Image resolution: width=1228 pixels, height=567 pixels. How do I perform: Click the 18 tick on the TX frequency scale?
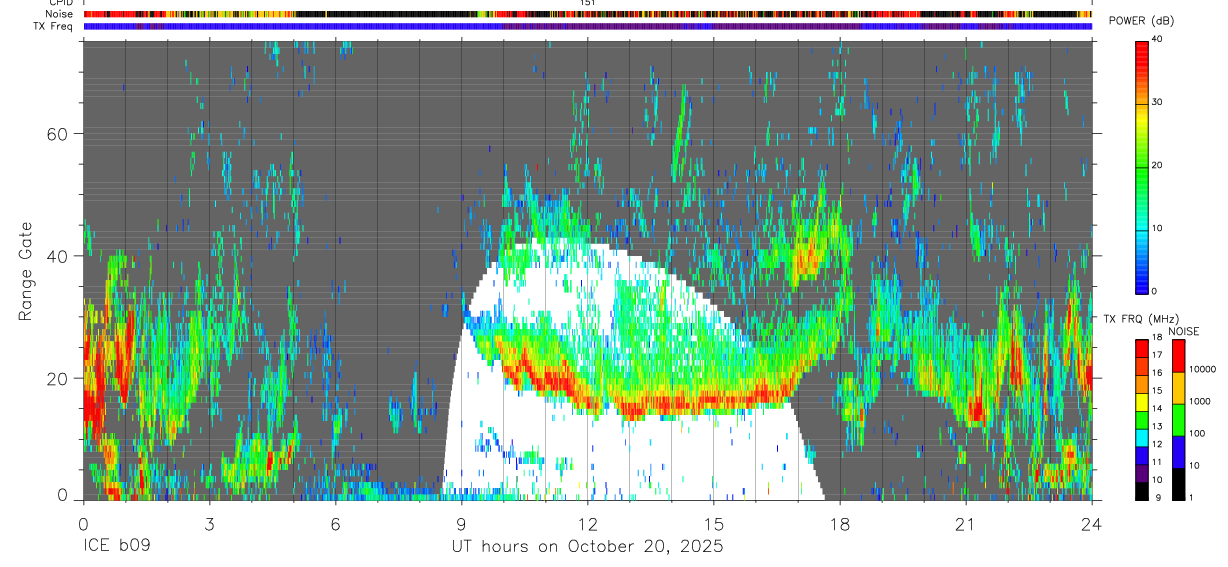point(1156,338)
